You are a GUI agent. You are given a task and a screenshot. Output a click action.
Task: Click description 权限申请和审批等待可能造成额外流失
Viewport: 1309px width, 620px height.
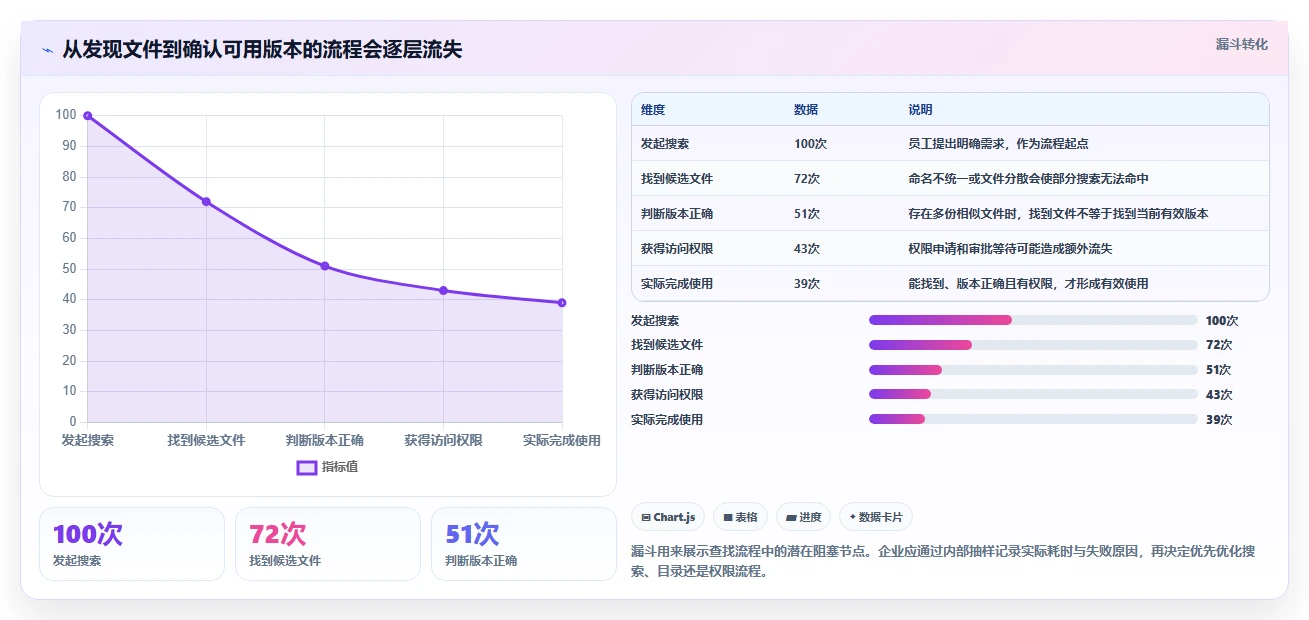pyautogui.click(x=1010, y=249)
